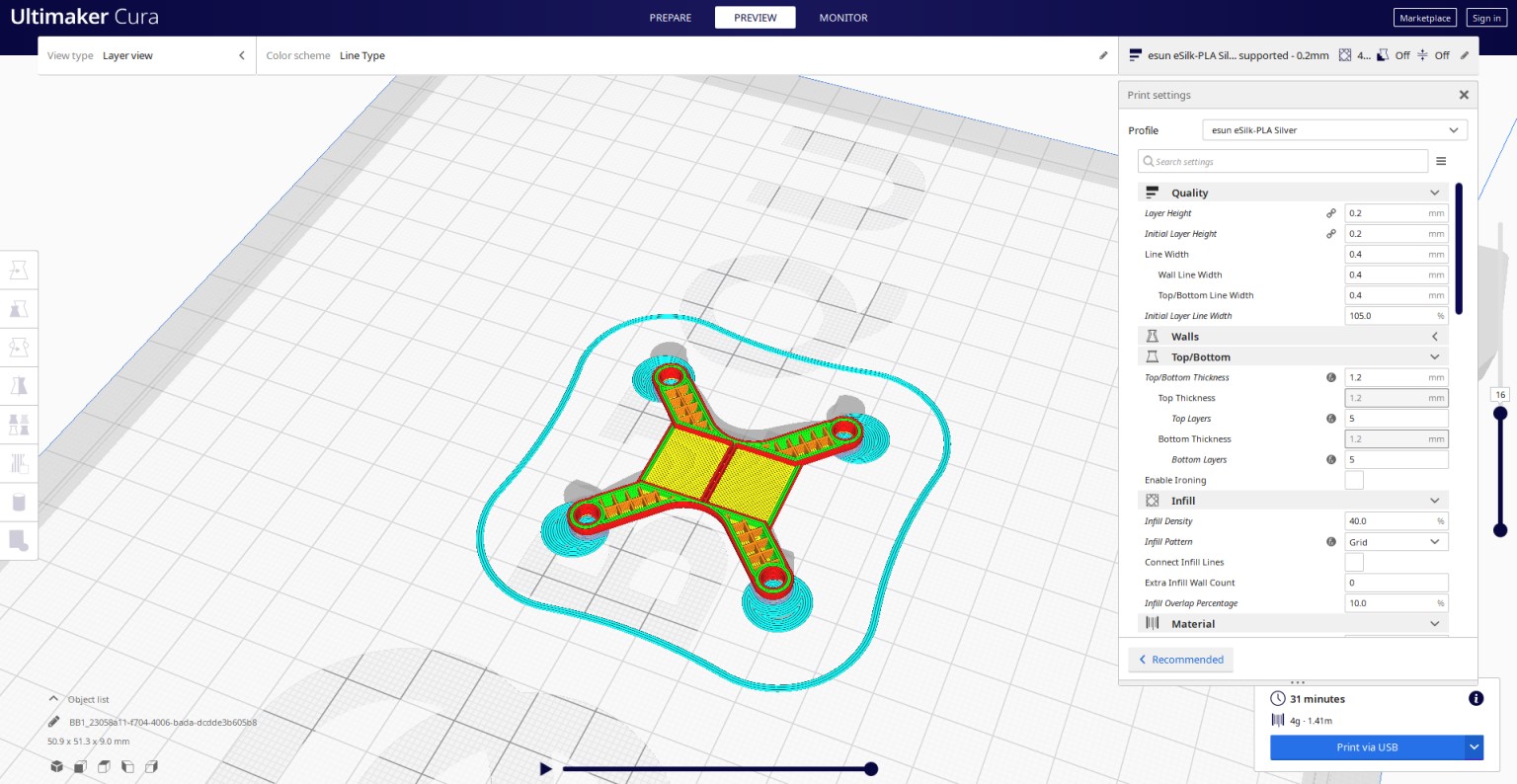
Task: Switch to the PREPARE stage
Action: [x=671, y=18]
